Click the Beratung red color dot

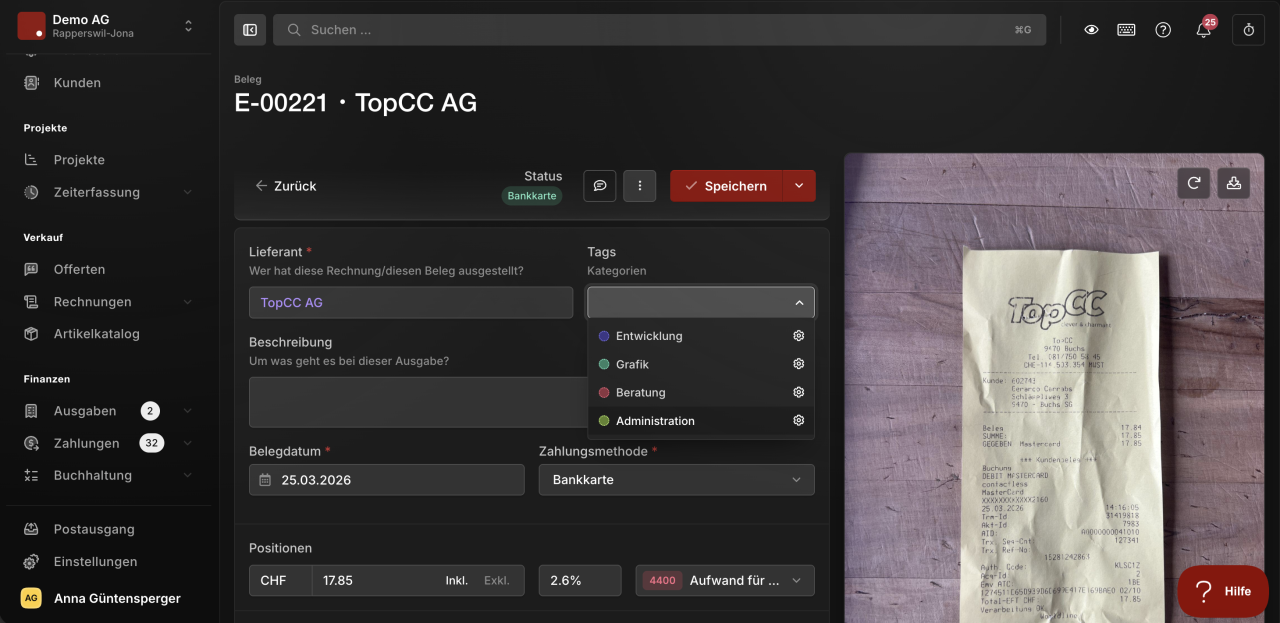pos(603,393)
